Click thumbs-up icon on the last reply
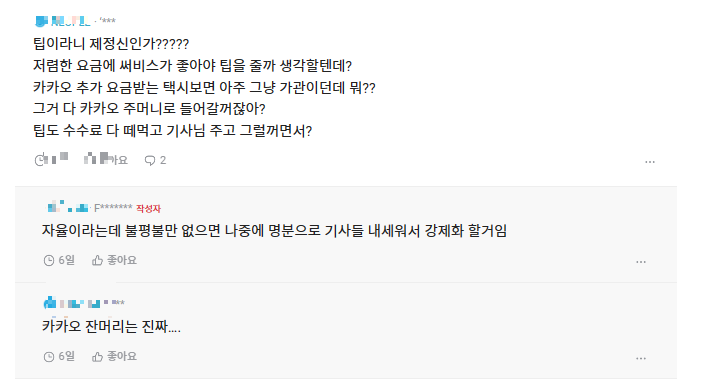The width and height of the screenshot is (716, 392). [x=97, y=357]
